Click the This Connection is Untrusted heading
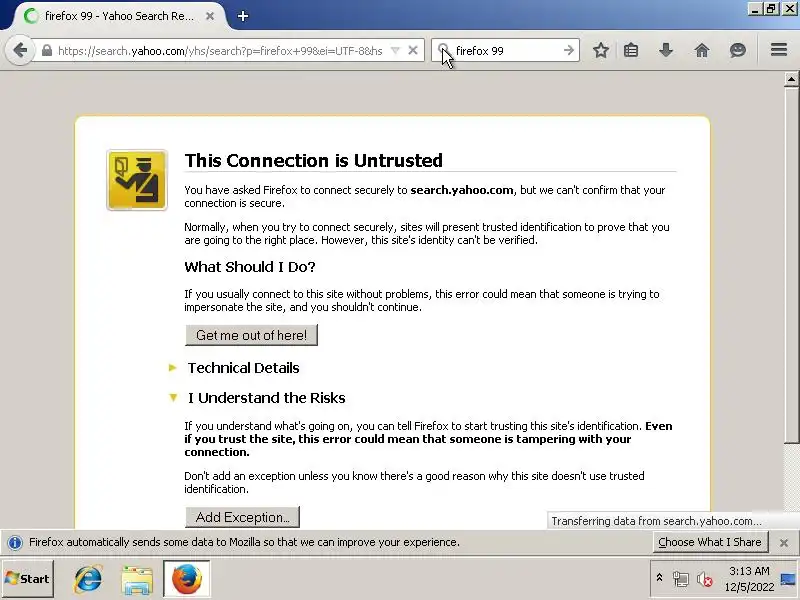 [313, 160]
